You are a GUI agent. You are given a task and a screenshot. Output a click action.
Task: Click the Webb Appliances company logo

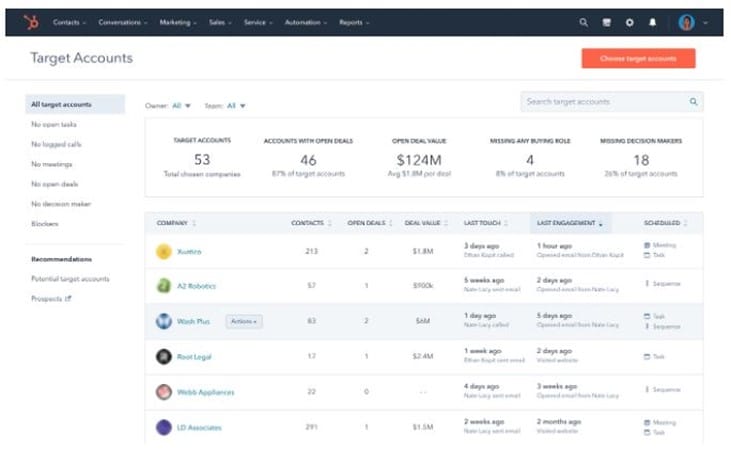tap(164, 392)
